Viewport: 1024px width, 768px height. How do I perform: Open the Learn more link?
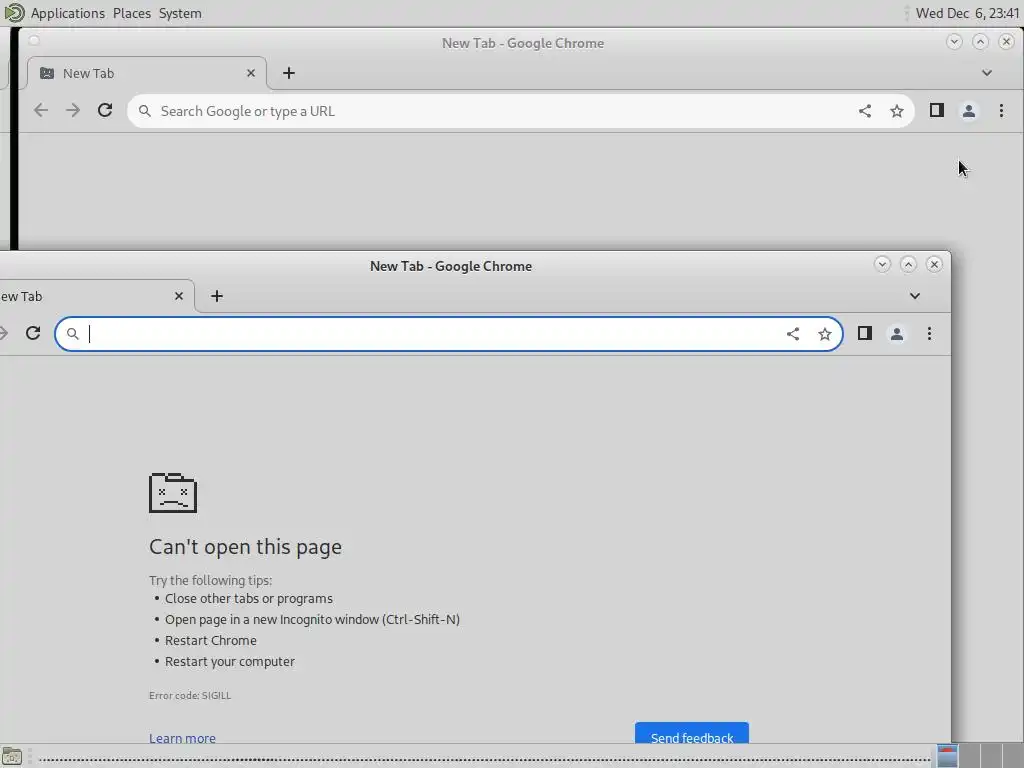click(182, 737)
